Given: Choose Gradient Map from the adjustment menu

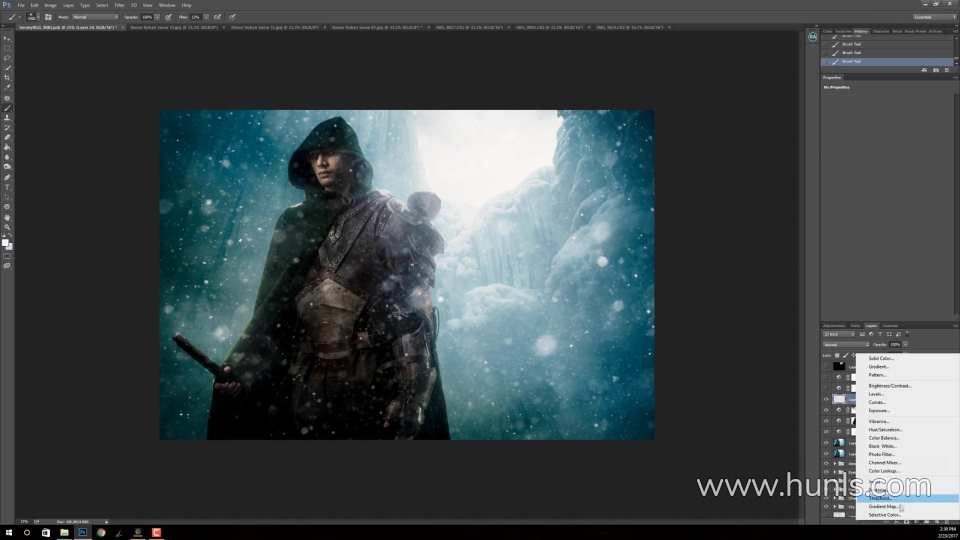Looking at the screenshot, I should (x=883, y=506).
